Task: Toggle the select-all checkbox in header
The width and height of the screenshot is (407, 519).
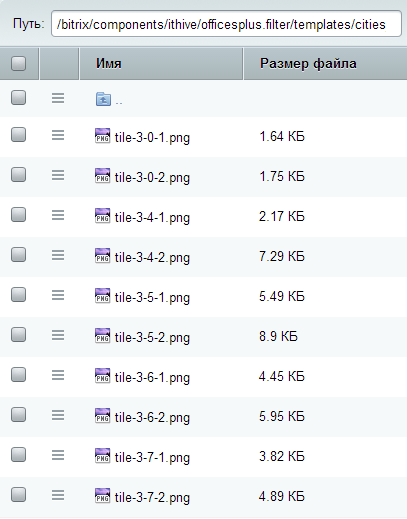Action: click(18, 63)
